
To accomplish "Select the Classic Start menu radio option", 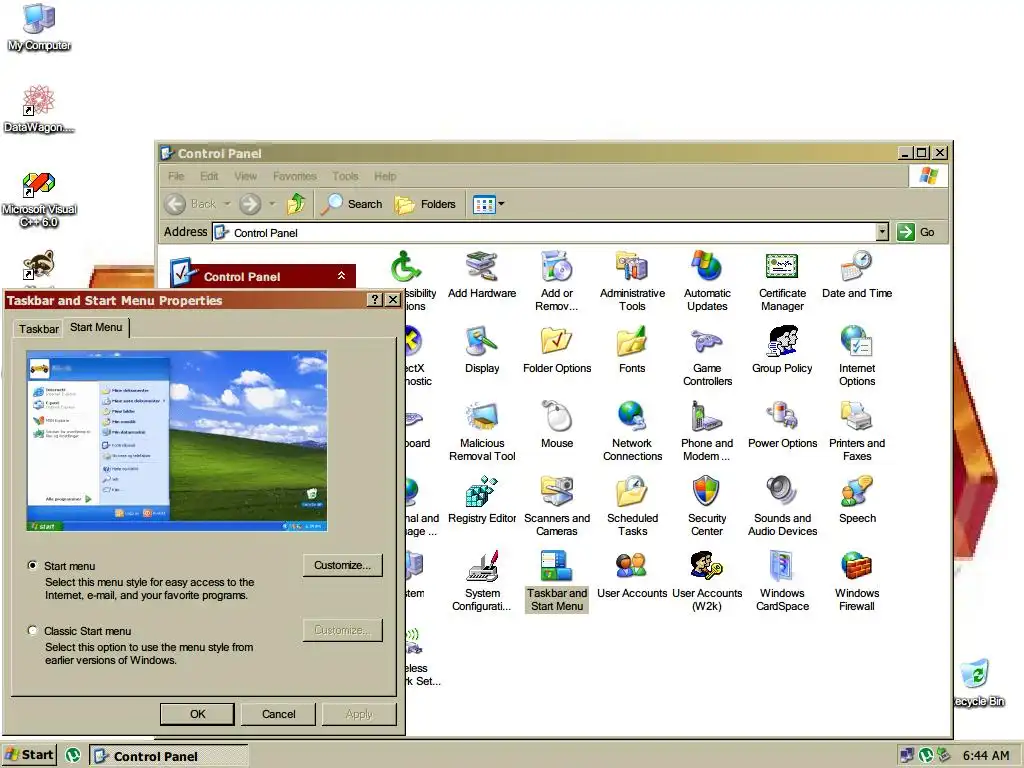I will click(33, 631).
